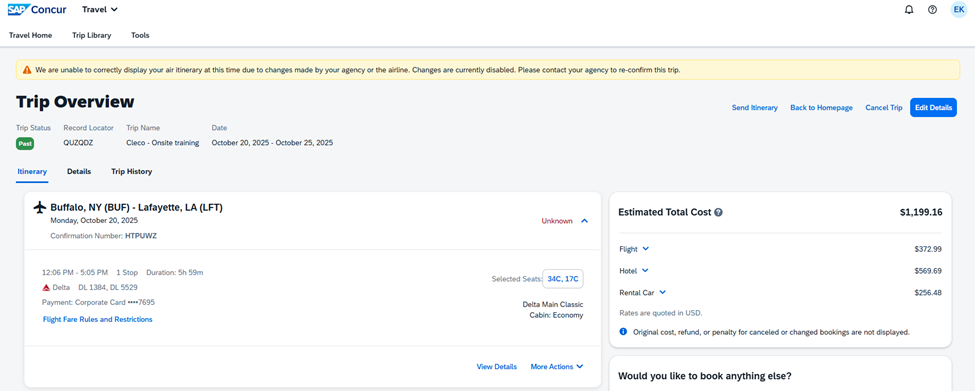
Task: Click the total cost $1,199.16
Action: (x=921, y=212)
